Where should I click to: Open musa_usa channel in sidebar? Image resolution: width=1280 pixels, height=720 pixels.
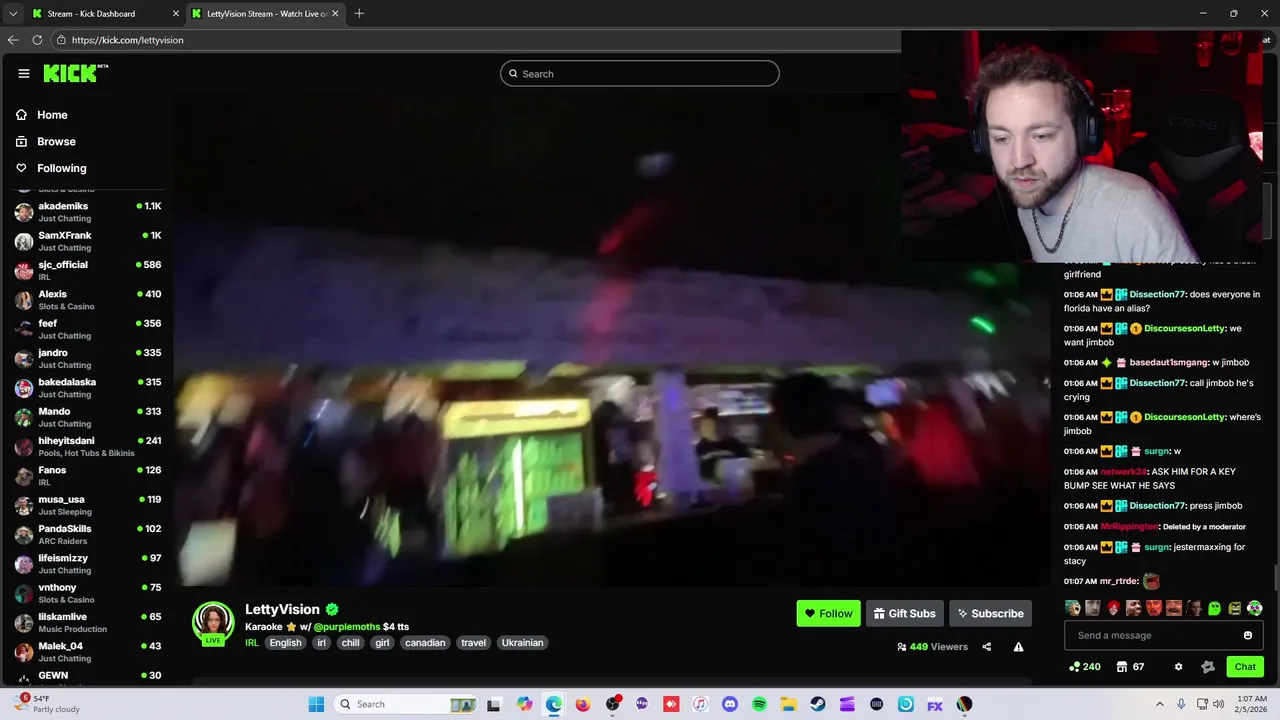(x=88, y=505)
